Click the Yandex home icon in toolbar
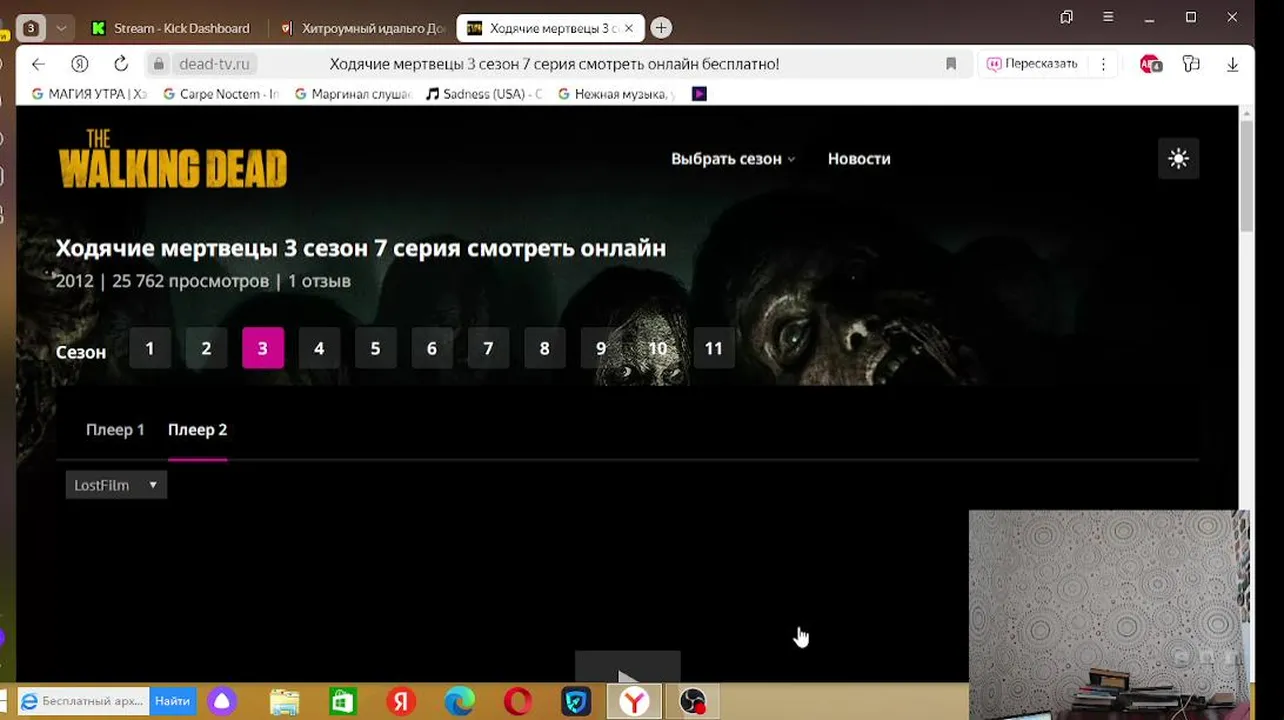Viewport: 1284px width, 720px height. point(79,64)
